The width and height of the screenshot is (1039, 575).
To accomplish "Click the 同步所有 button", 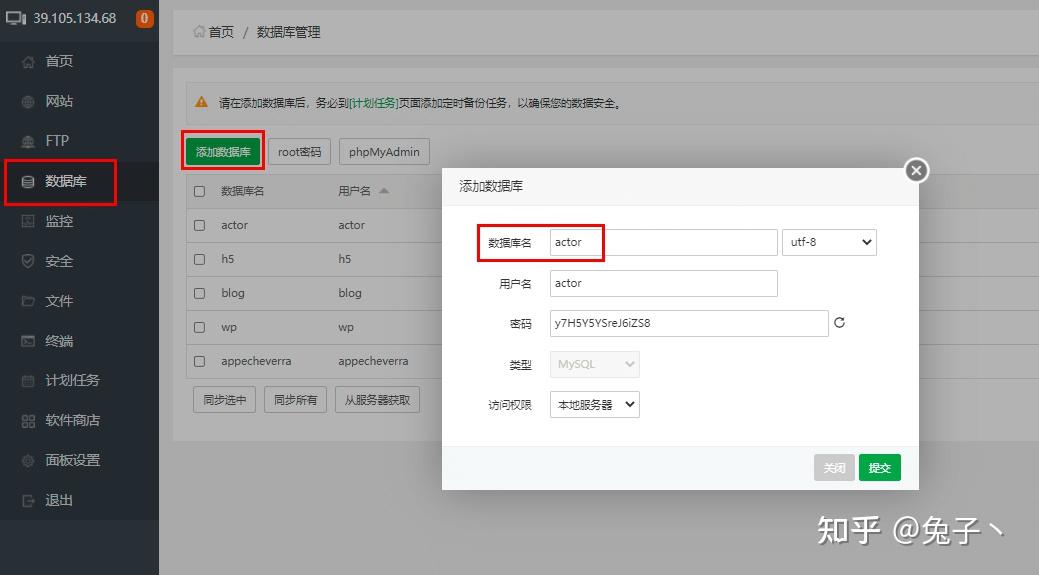I will 296,400.
